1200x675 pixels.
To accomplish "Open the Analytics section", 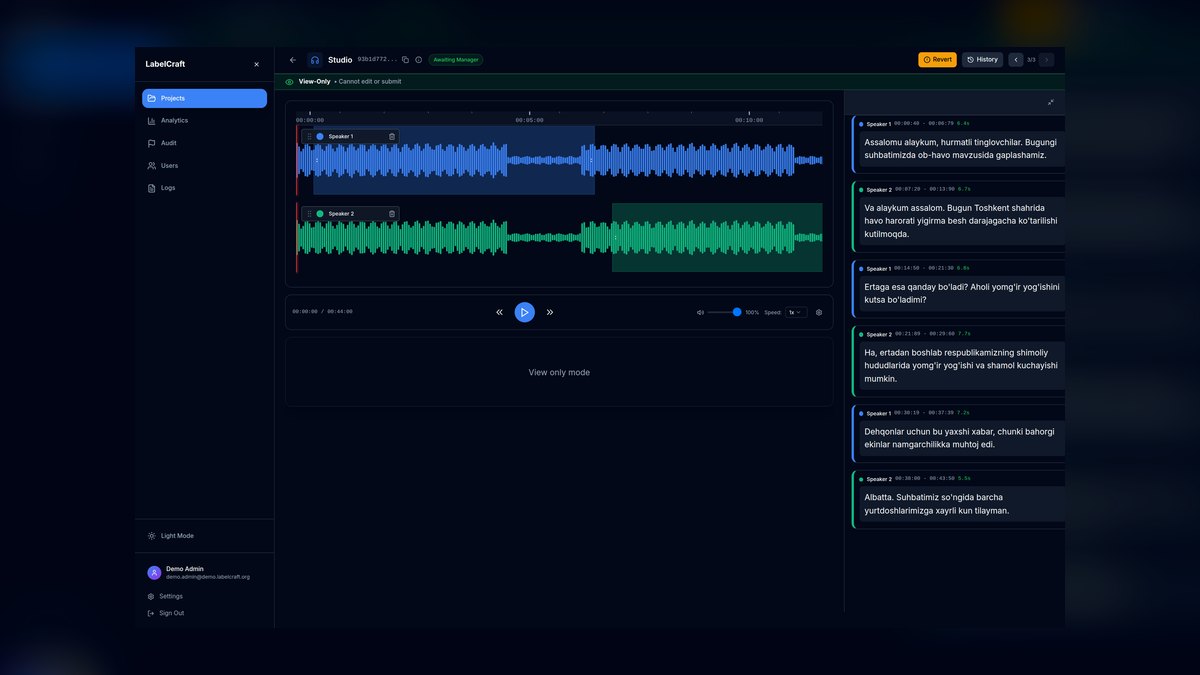I will coord(204,121).
